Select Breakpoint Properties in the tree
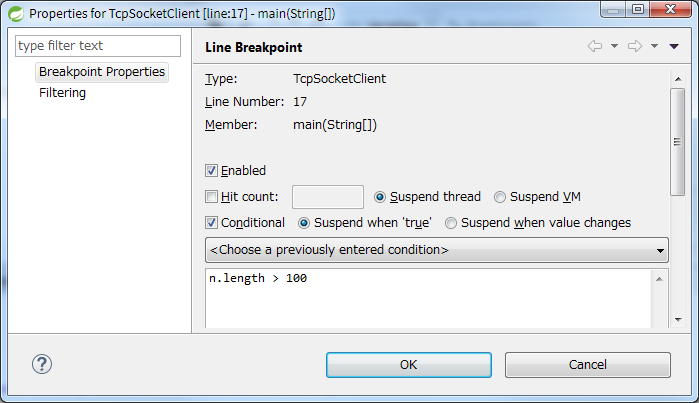699x403 pixels. coord(102,72)
